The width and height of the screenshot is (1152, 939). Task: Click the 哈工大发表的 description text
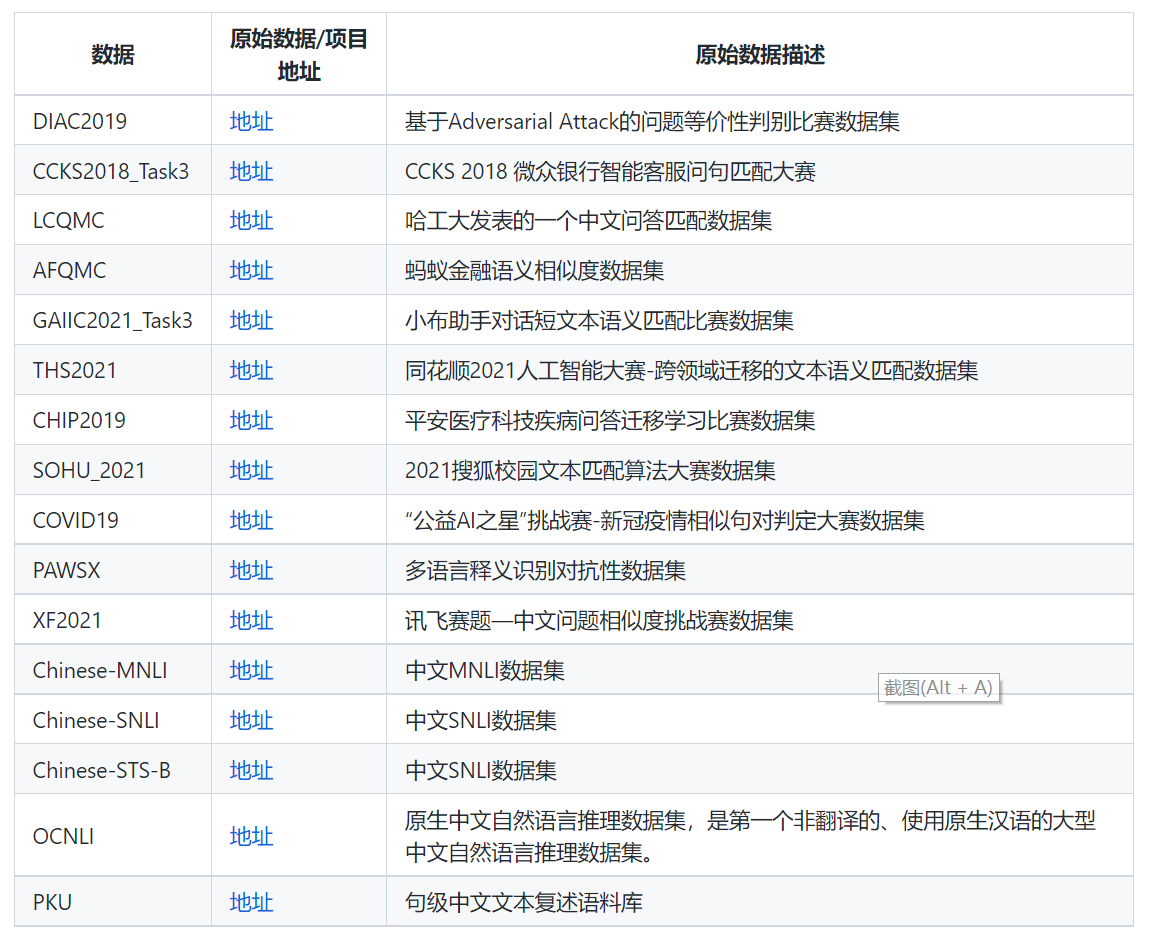pyautogui.click(x=588, y=220)
